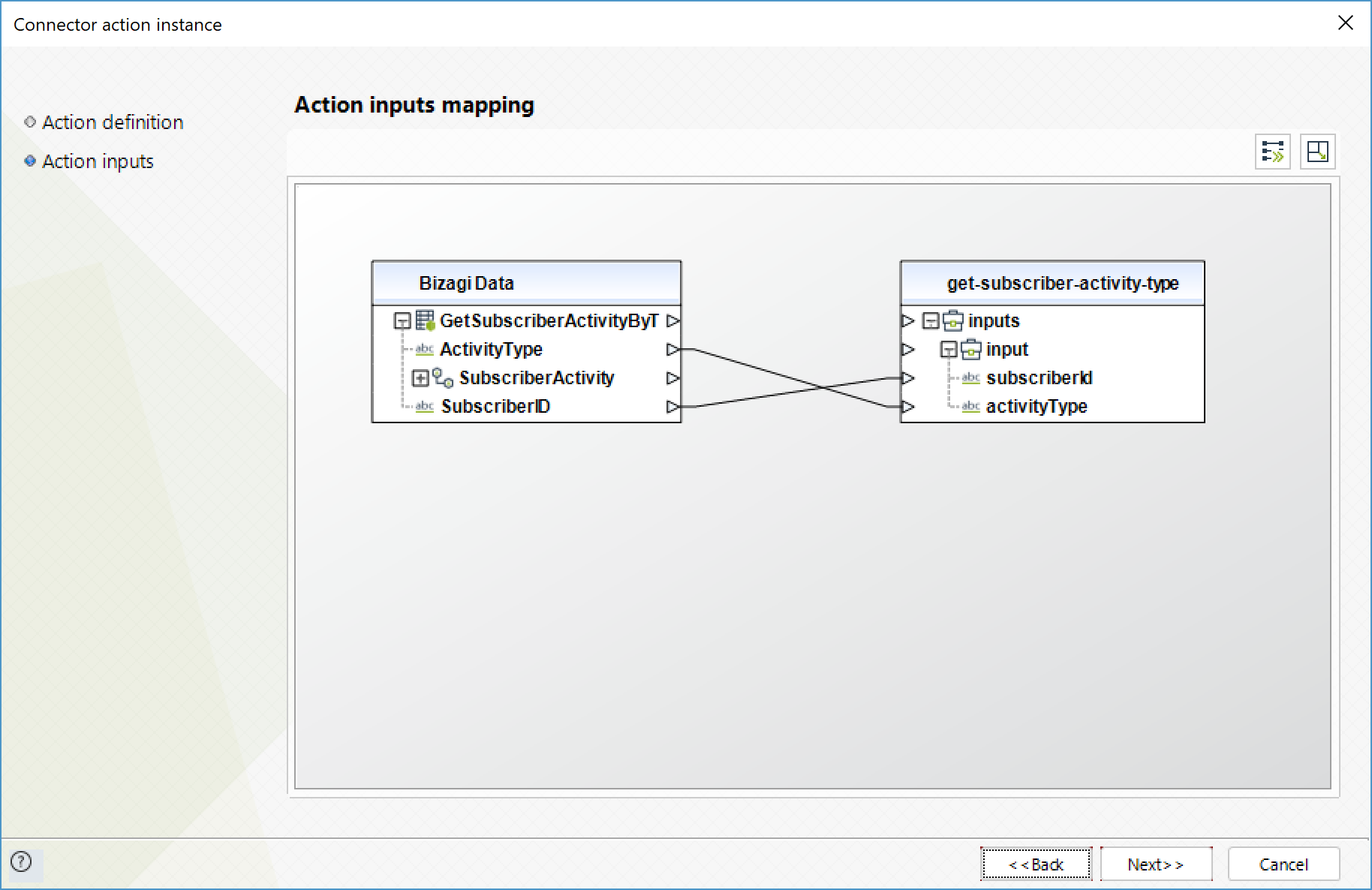Click the abc icon beside ActivityType
The height and width of the screenshot is (890, 1372).
tap(425, 350)
